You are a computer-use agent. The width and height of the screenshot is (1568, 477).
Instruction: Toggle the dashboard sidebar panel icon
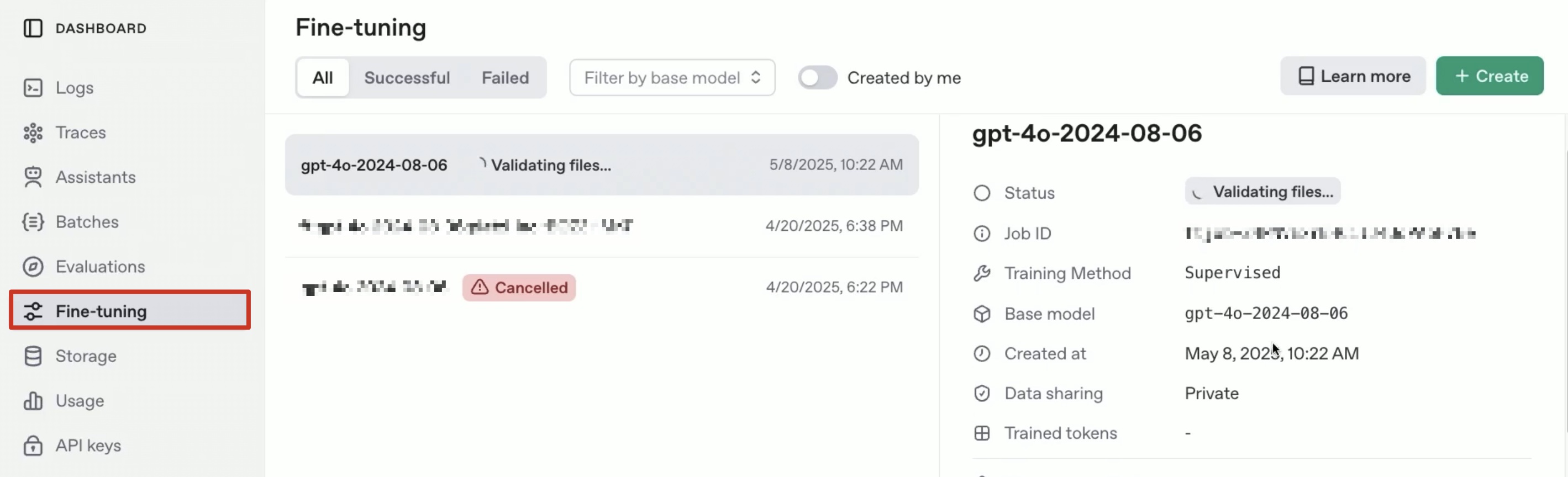33,28
